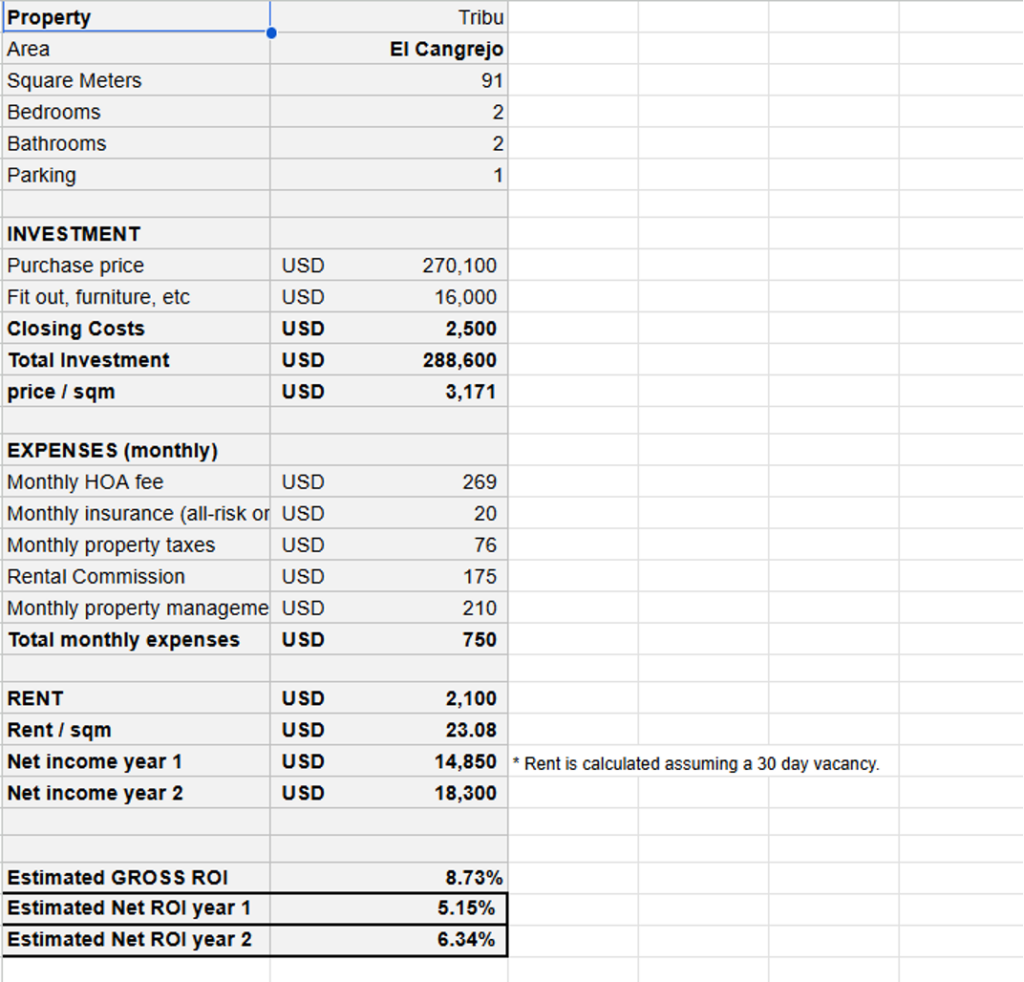1024x982 pixels.
Task: Click the 'Monthly HOA fee' label
Action: (x=136, y=481)
